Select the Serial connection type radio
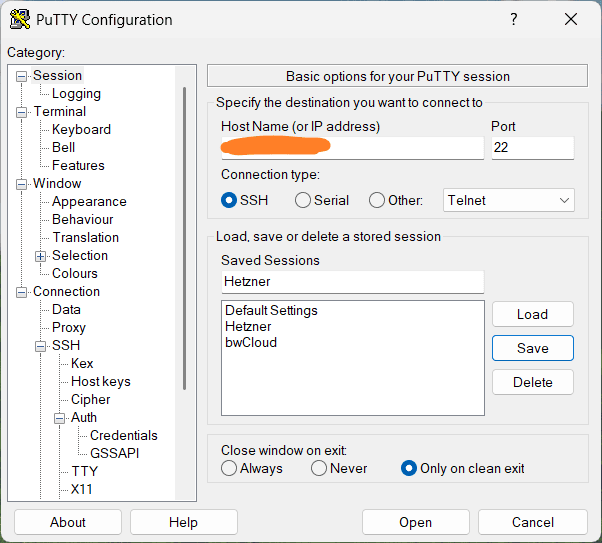Viewport: 602px width, 543px height. [x=303, y=200]
